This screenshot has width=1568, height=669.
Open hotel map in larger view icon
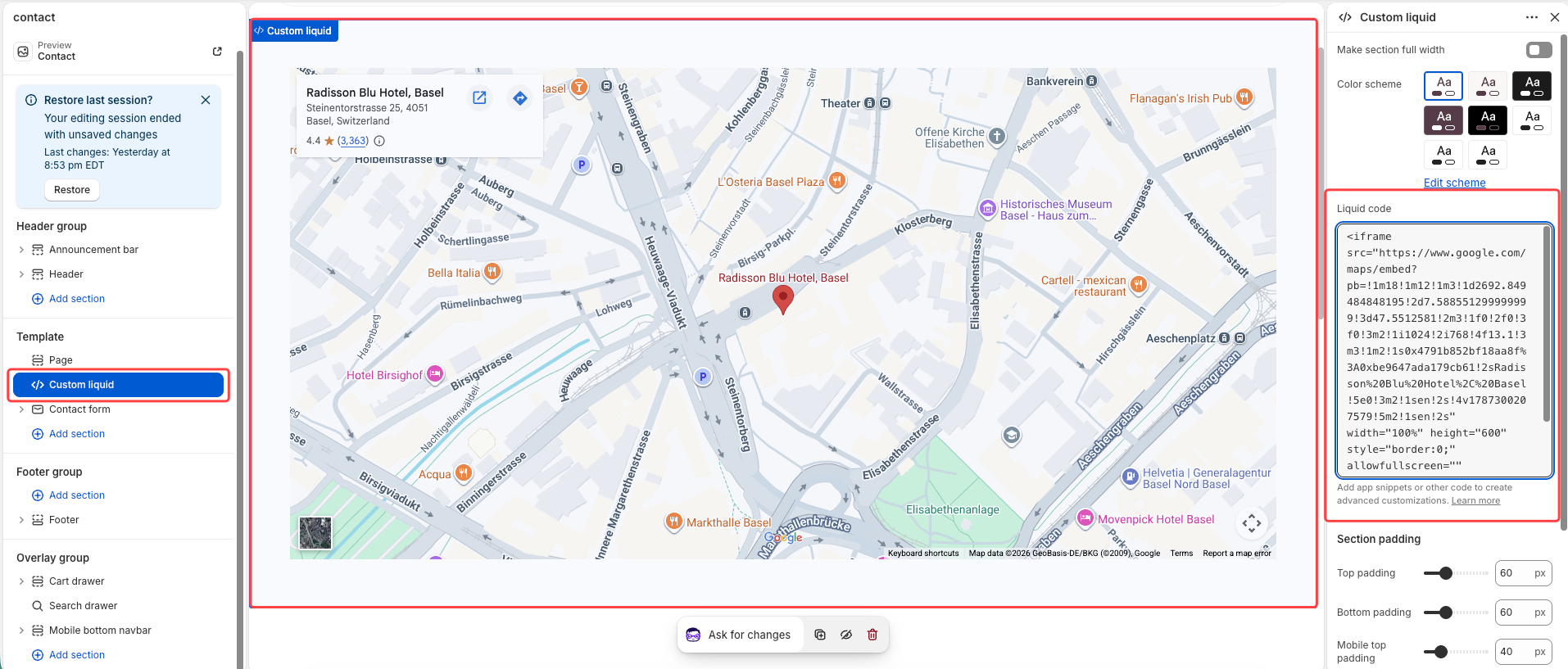coord(479,98)
